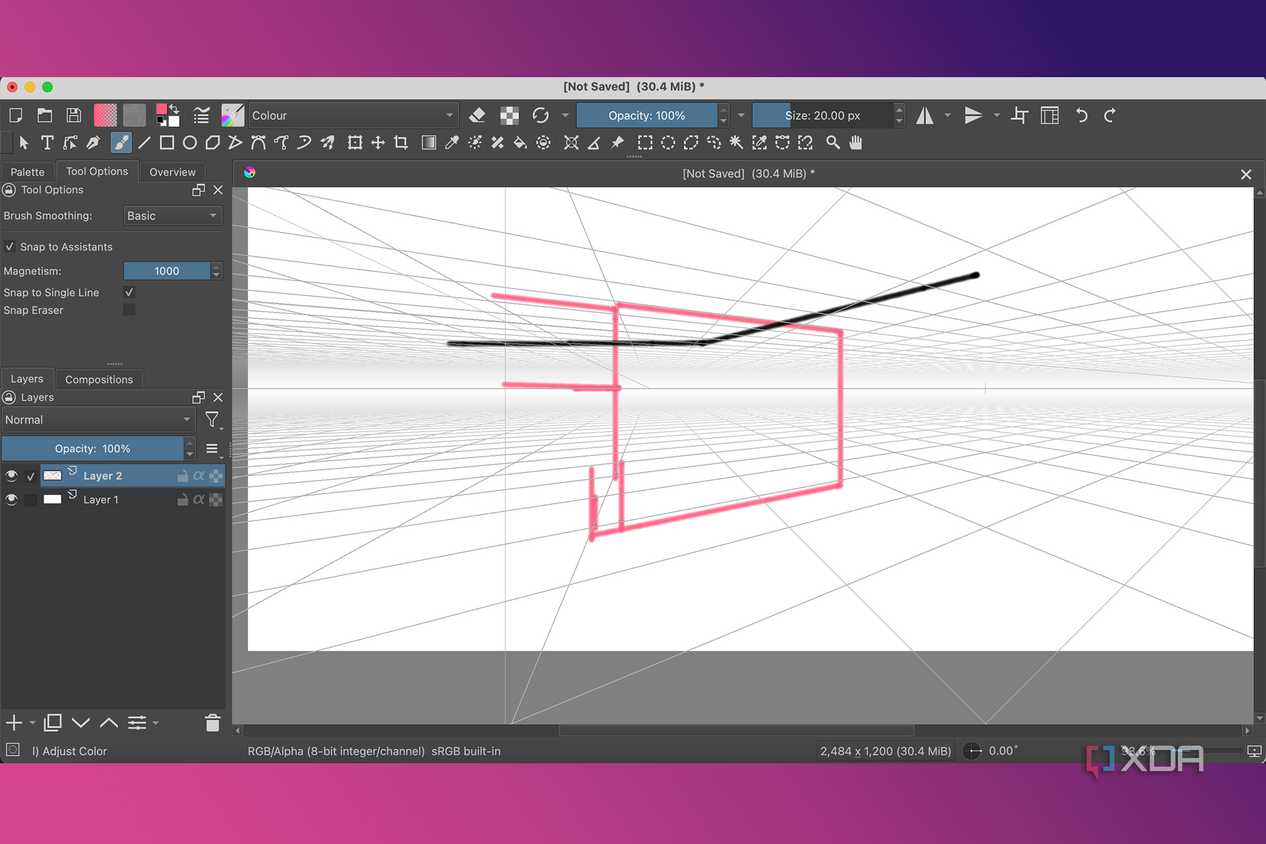1266x844 pixels.
Task: Save the document with floppy disk icon
Action: (x=74, y=116)
